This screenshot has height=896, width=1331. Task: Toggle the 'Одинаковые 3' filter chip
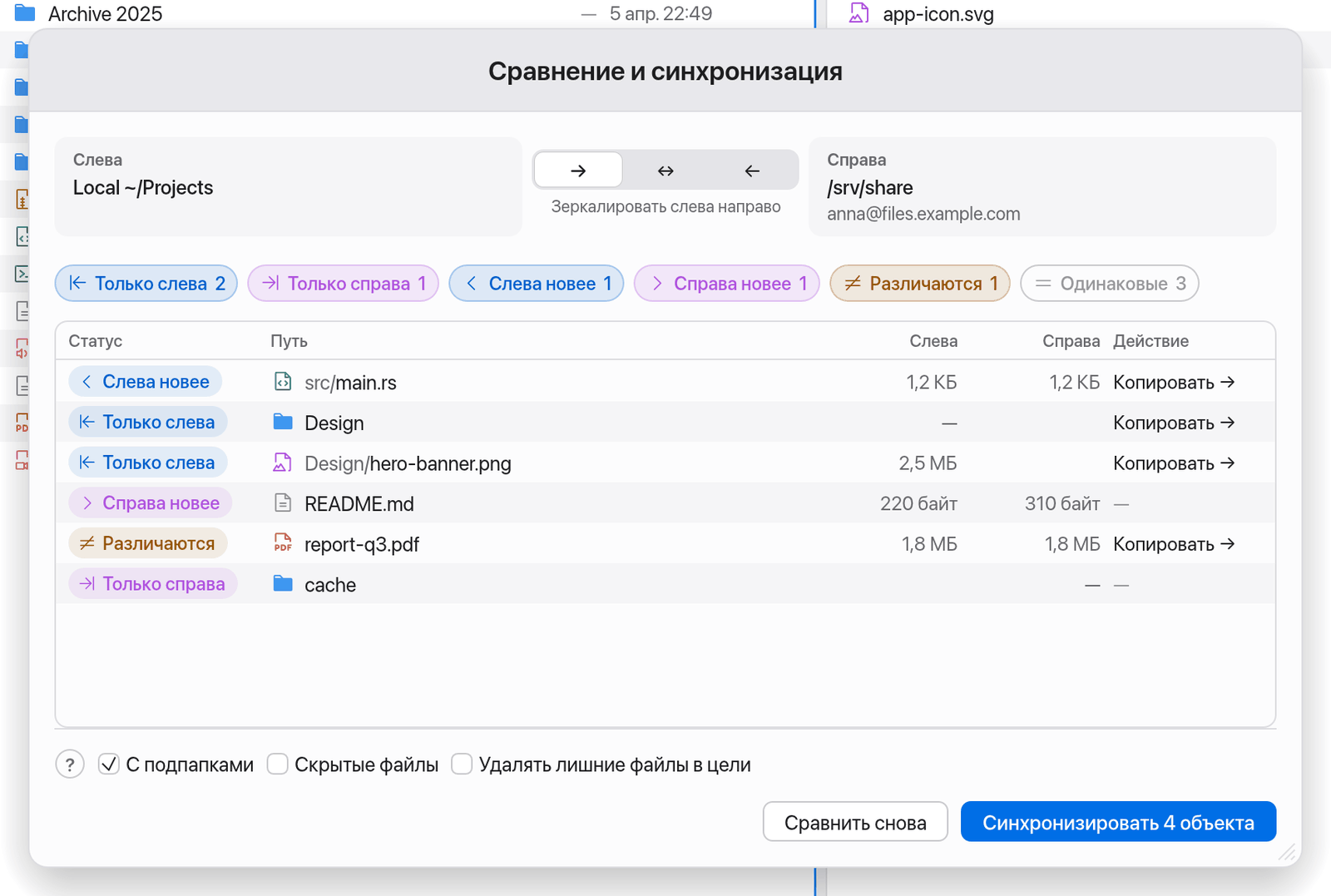(x=1110, y=284)
